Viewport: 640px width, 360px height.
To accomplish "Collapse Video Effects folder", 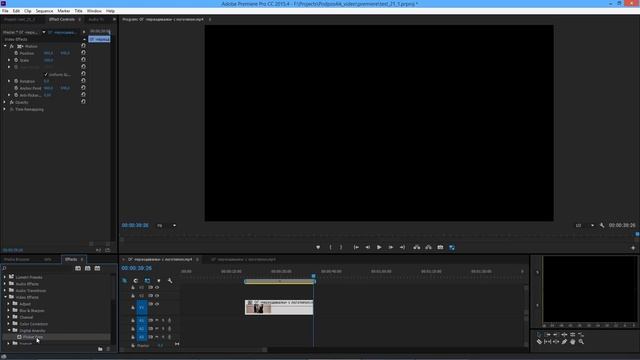I will pos(5,297).
